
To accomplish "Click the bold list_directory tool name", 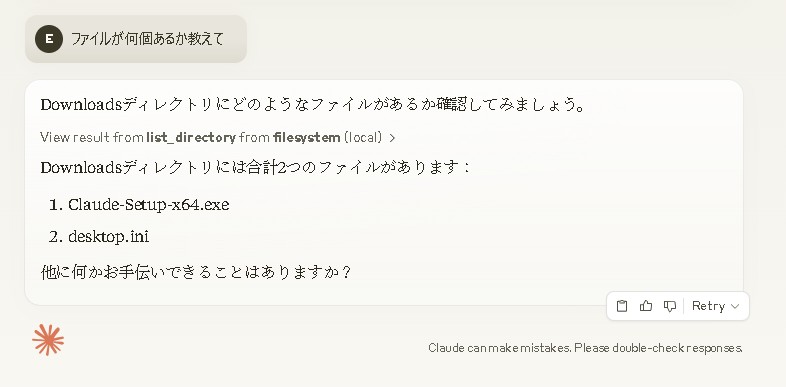I will [x=191, y=137].
